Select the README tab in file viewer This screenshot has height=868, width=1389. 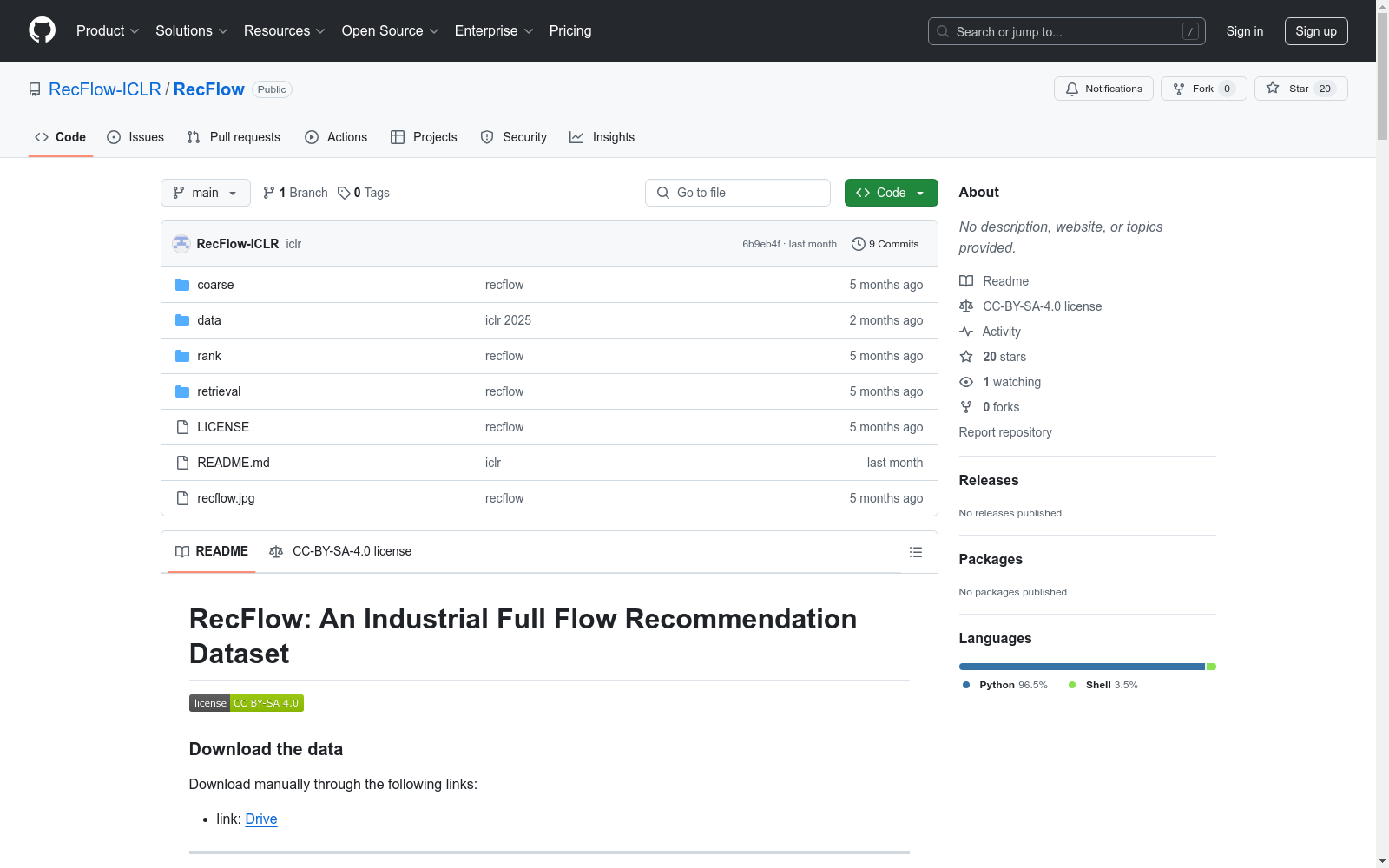(x=212, y=551)
